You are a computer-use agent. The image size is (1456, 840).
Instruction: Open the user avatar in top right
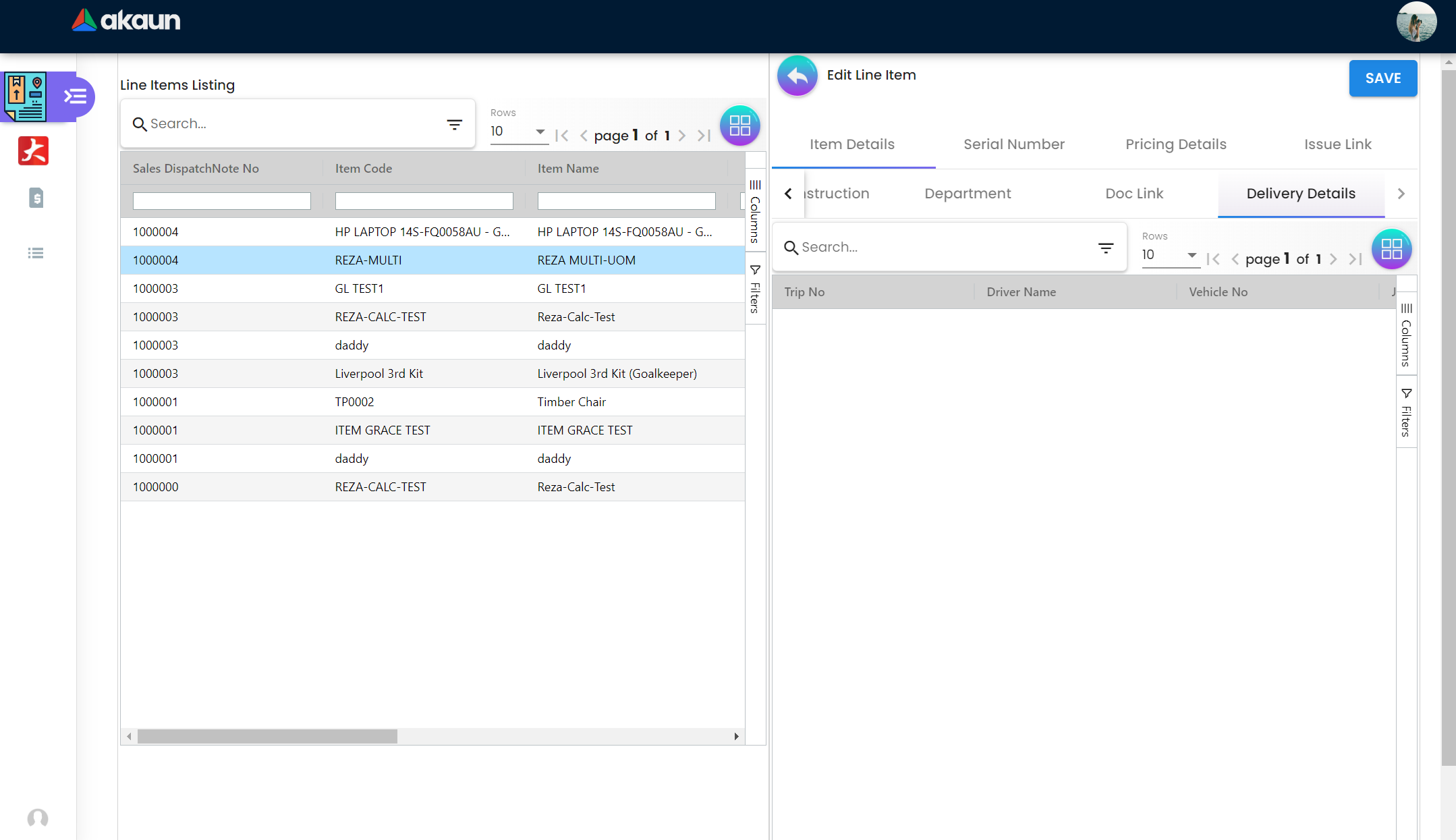coord(1416,22)
